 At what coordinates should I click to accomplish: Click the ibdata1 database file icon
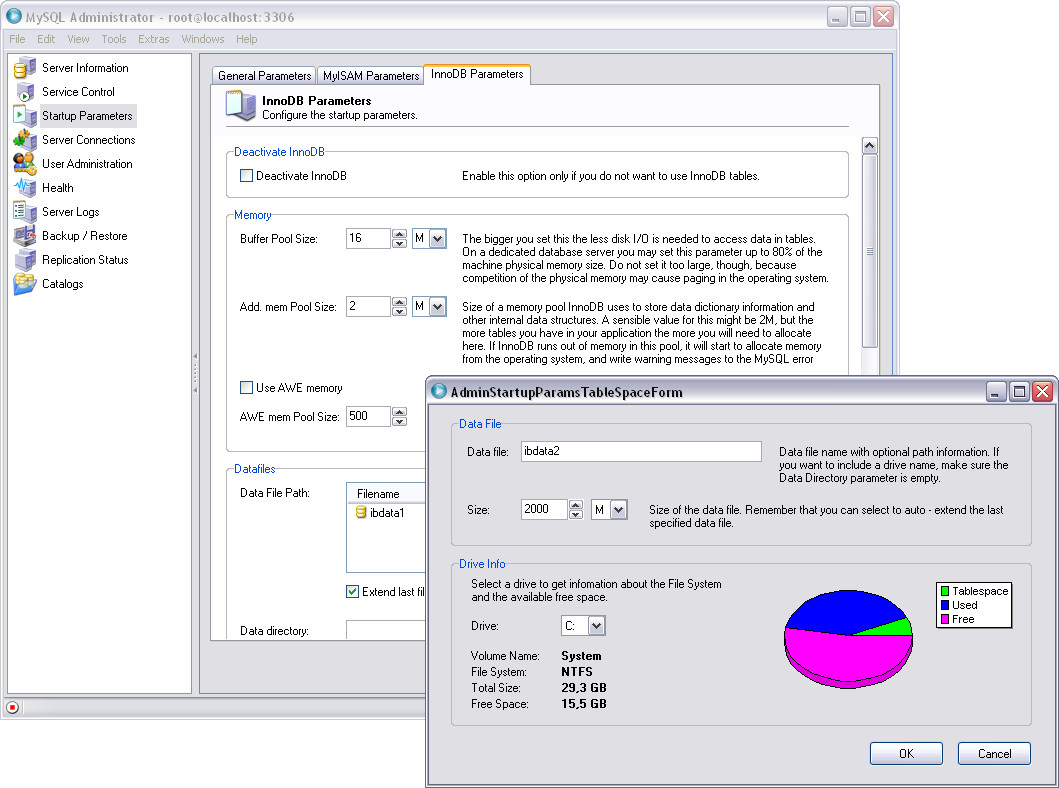[361, 513]
